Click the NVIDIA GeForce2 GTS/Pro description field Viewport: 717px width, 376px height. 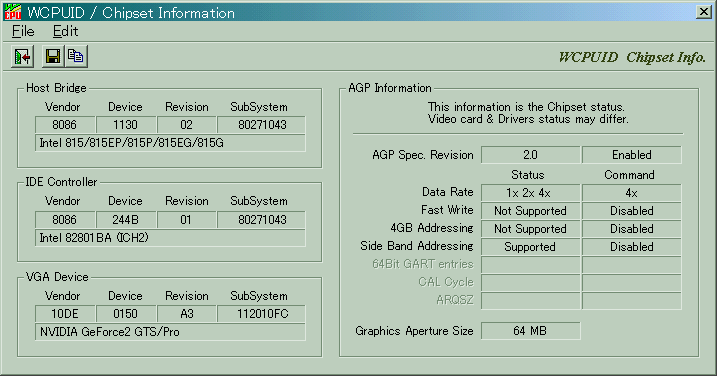170,332
